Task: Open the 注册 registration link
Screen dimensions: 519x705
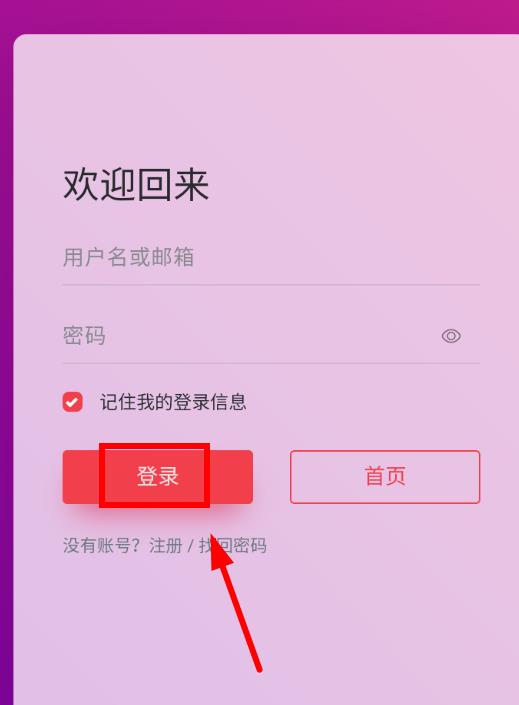Action: coord(166,546)
